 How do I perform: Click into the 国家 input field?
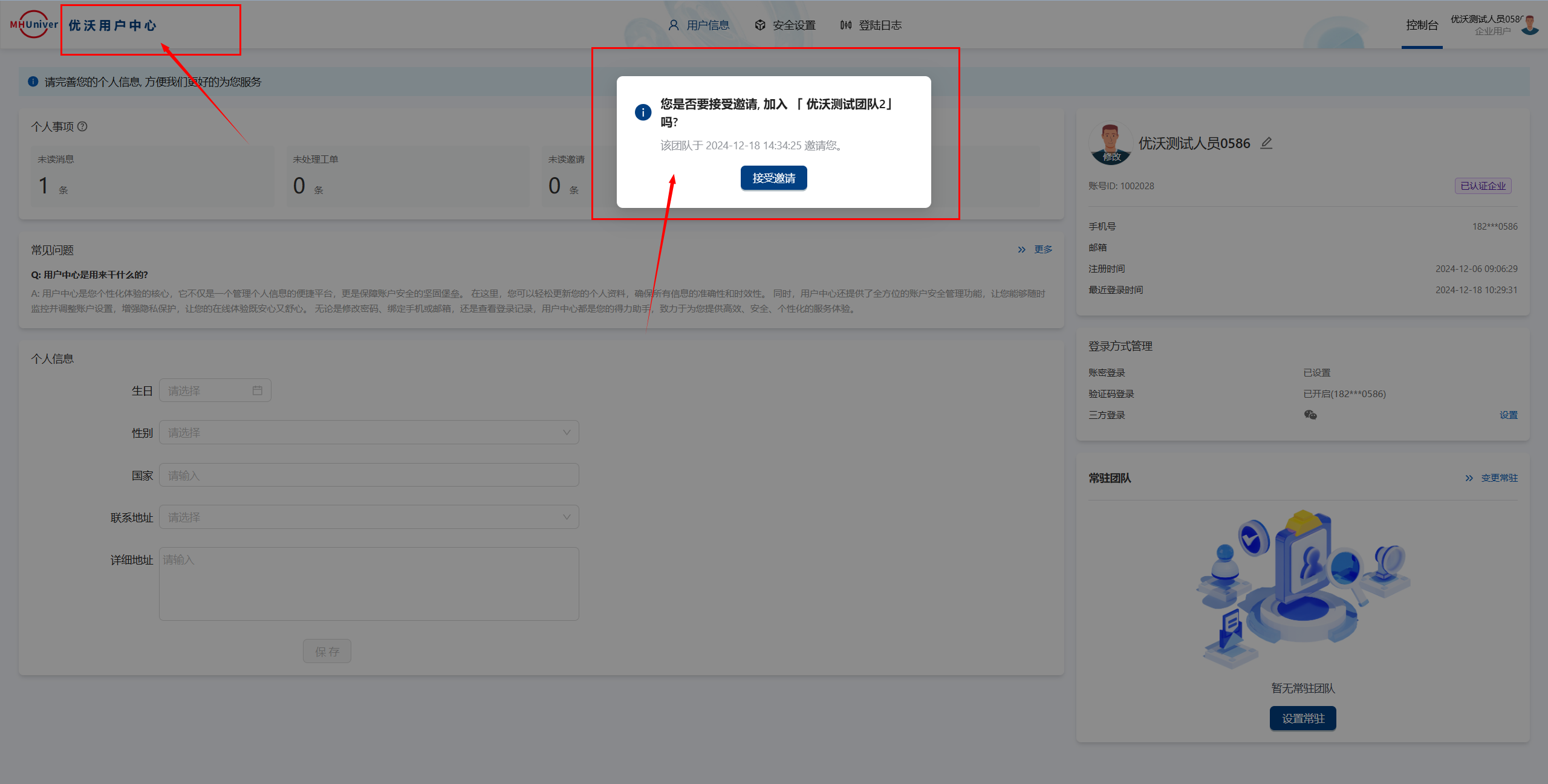coord(369,475)
